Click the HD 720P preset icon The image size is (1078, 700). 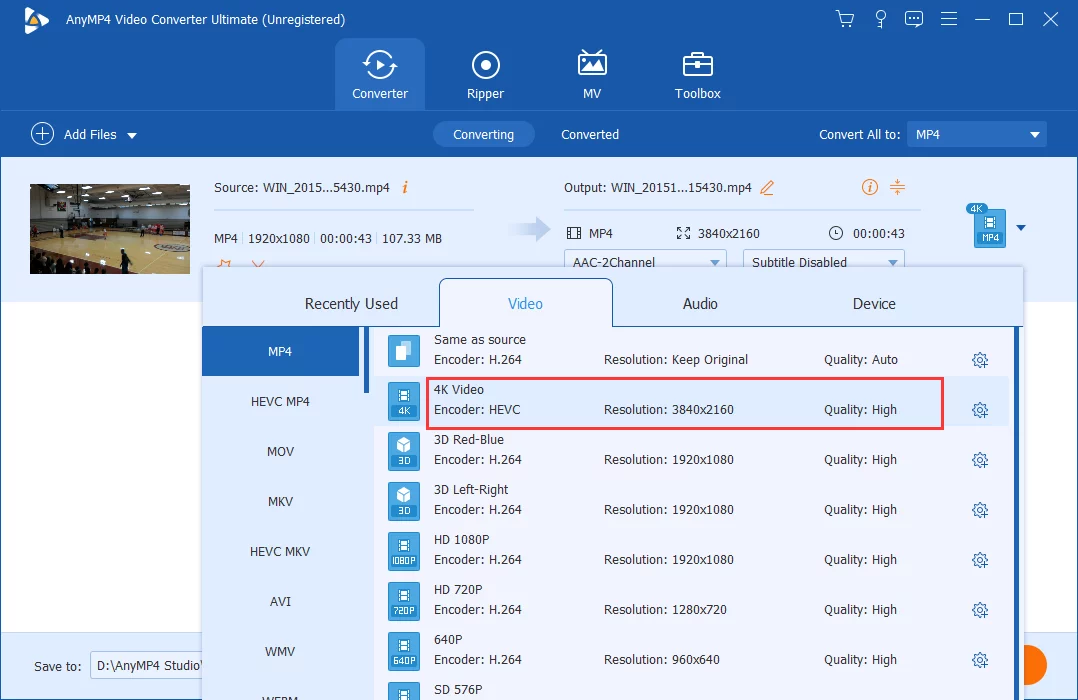tap(404, 601)
